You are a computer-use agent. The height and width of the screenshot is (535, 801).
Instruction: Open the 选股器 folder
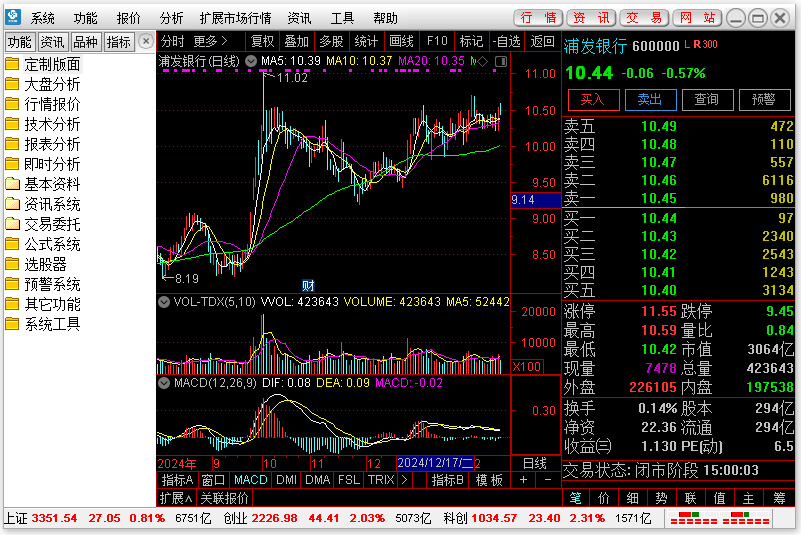(37, 264)
